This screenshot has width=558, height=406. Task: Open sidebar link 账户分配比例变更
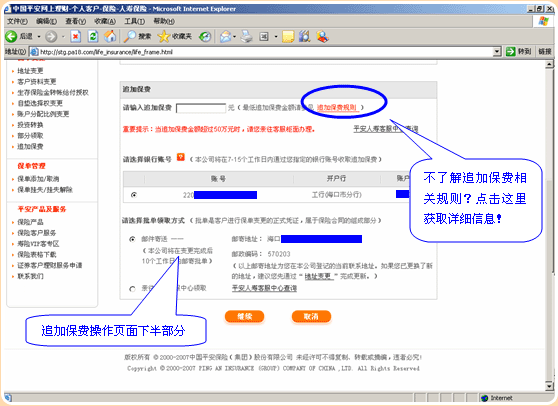(x=43, y=114)
